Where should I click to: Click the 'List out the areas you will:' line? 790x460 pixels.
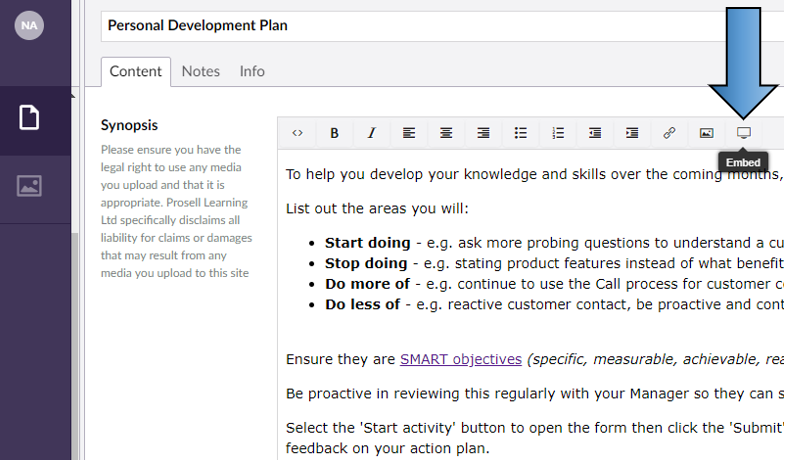click(377, 209)
